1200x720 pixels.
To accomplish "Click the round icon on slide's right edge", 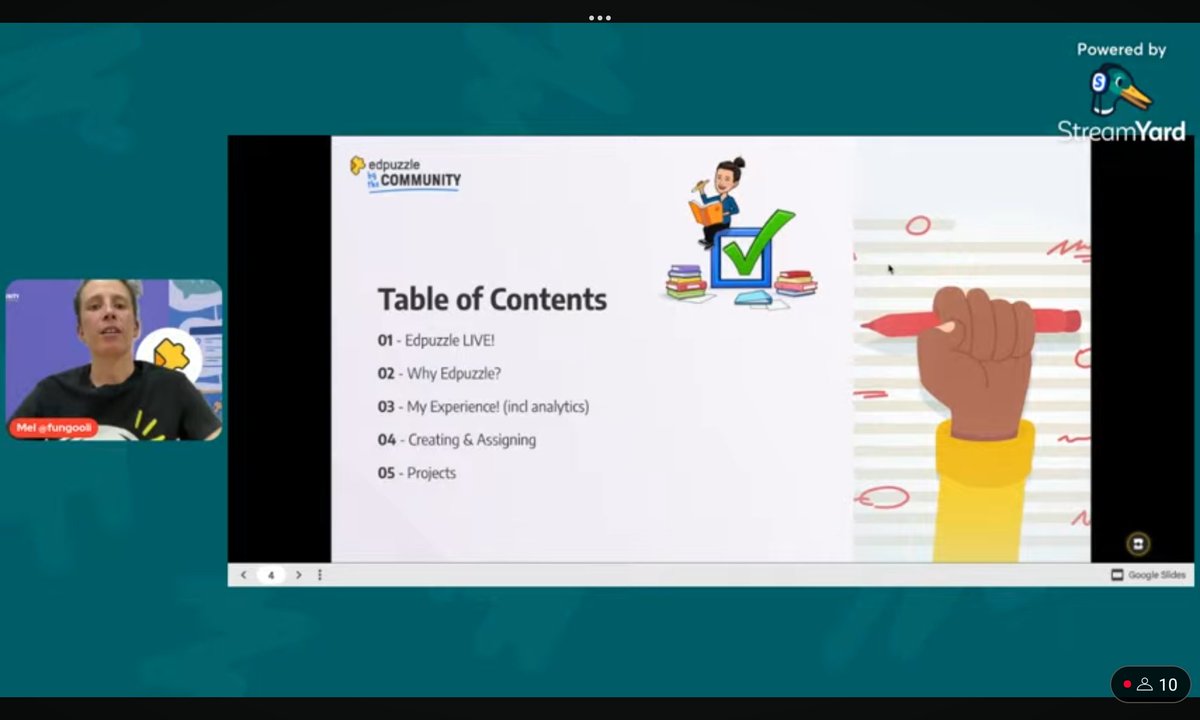I will pos(1138,544).
